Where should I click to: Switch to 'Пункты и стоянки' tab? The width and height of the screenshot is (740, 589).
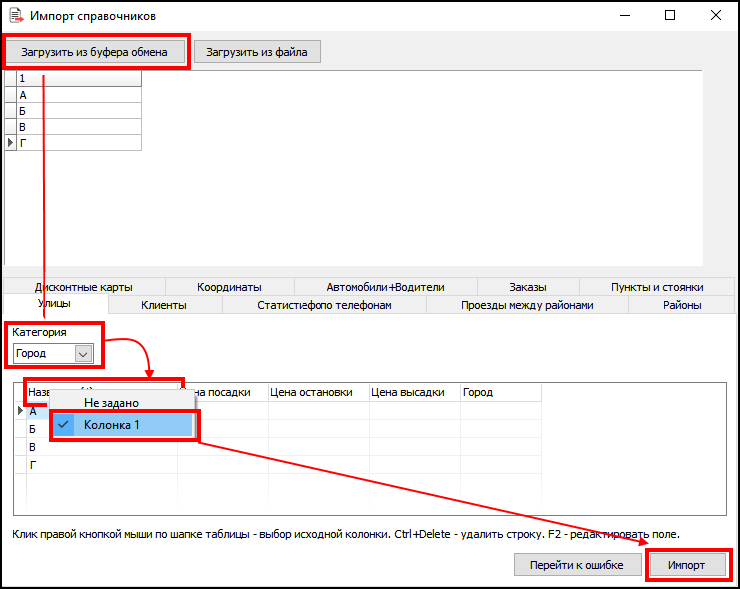click(657, 287)
